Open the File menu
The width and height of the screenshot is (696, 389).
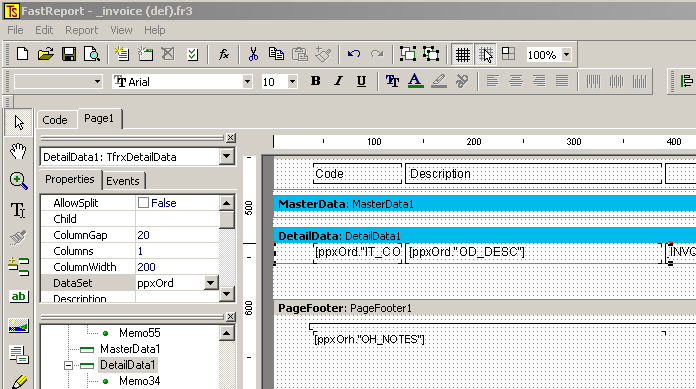pyautogui.click(x=15, y=30)
